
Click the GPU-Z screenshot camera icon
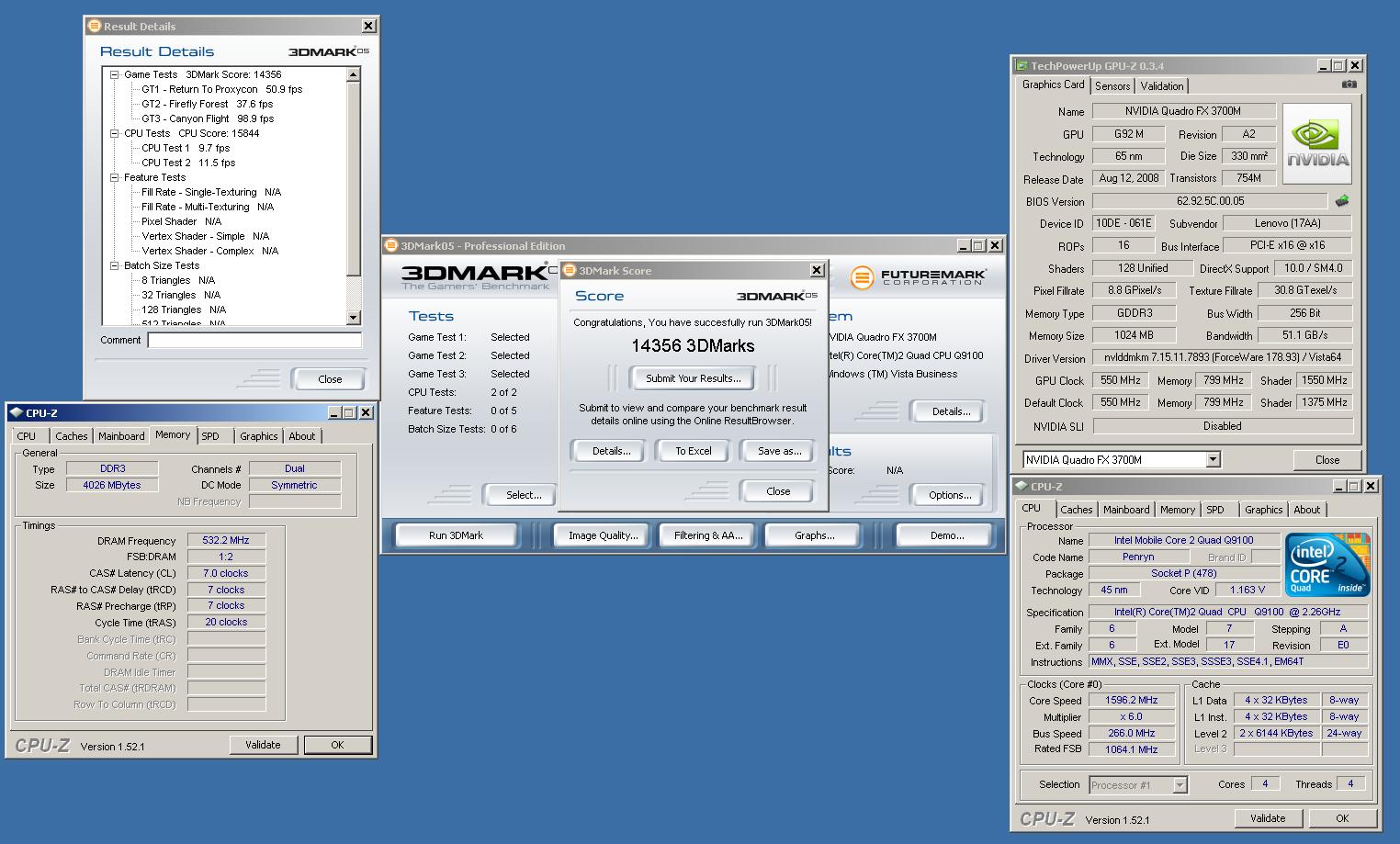tap(1349, 84)
